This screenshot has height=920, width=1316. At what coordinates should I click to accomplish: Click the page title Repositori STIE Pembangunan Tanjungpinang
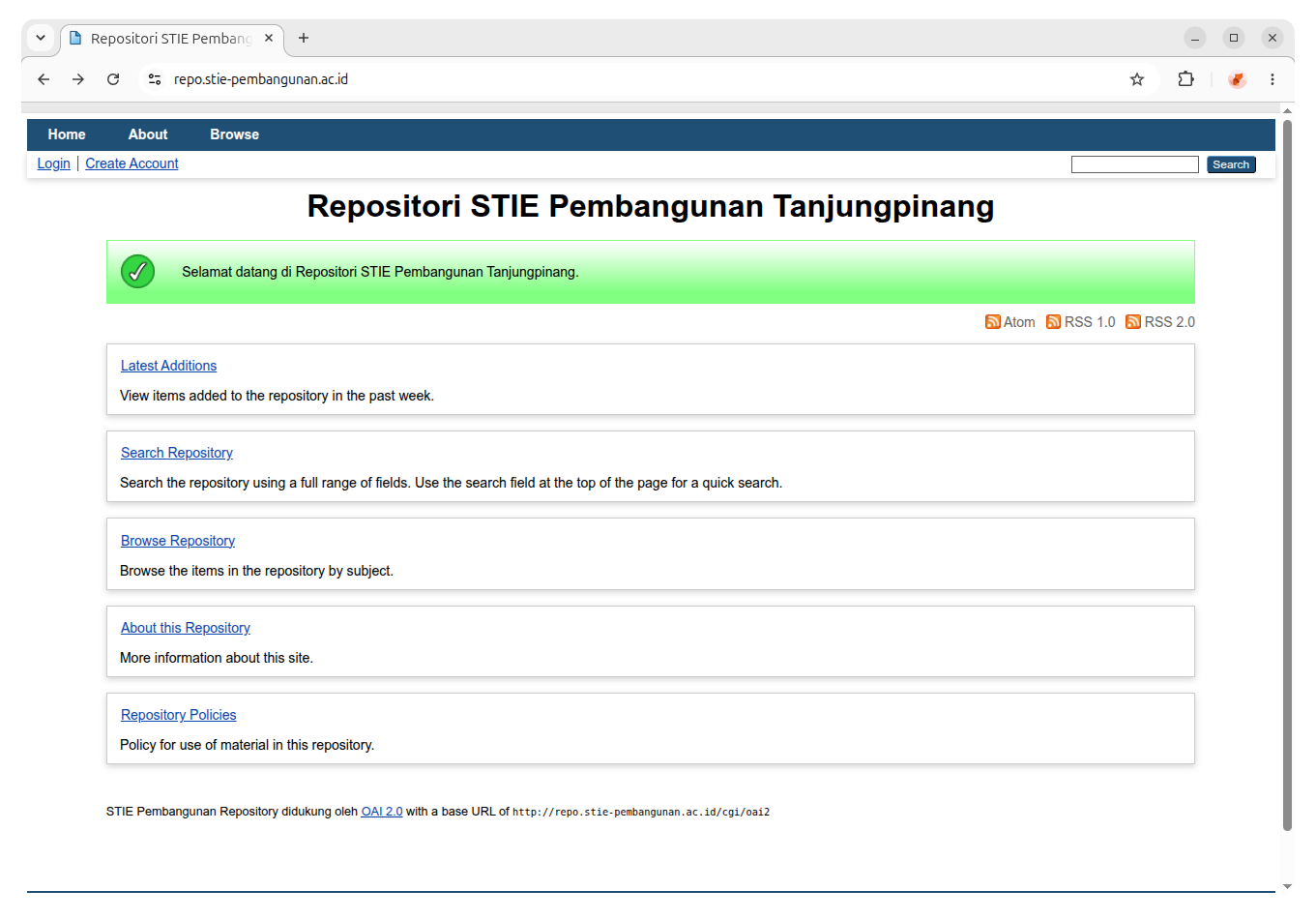(651, 206)
